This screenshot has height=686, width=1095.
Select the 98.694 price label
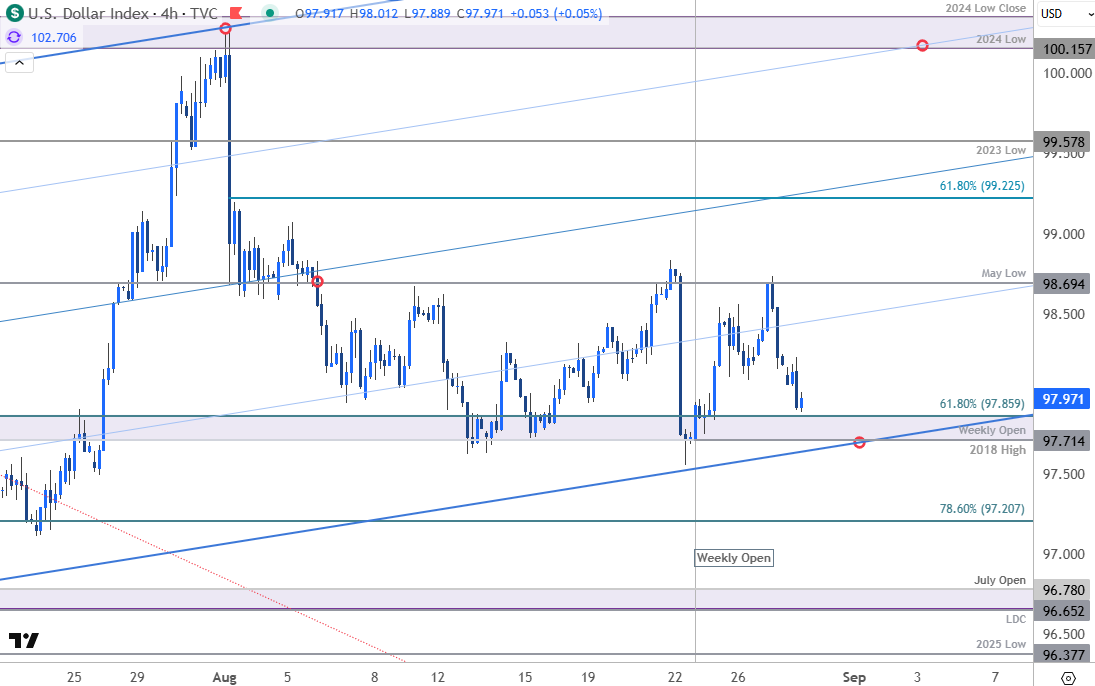coord(1064,284)
